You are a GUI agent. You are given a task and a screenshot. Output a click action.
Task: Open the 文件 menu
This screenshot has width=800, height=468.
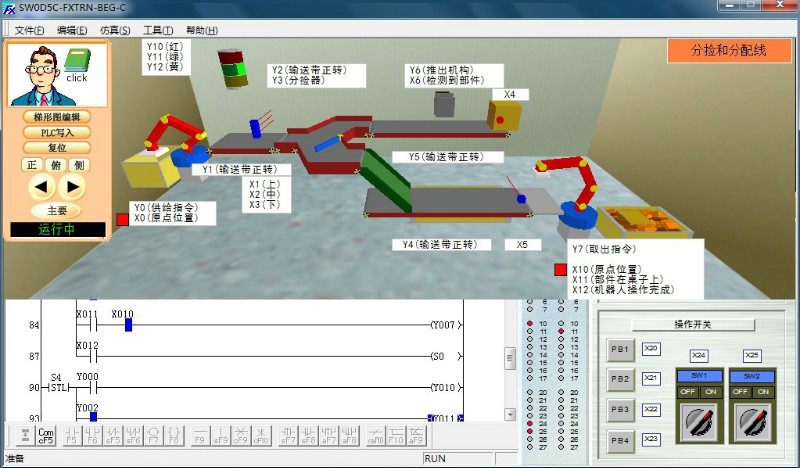[30, 30]
